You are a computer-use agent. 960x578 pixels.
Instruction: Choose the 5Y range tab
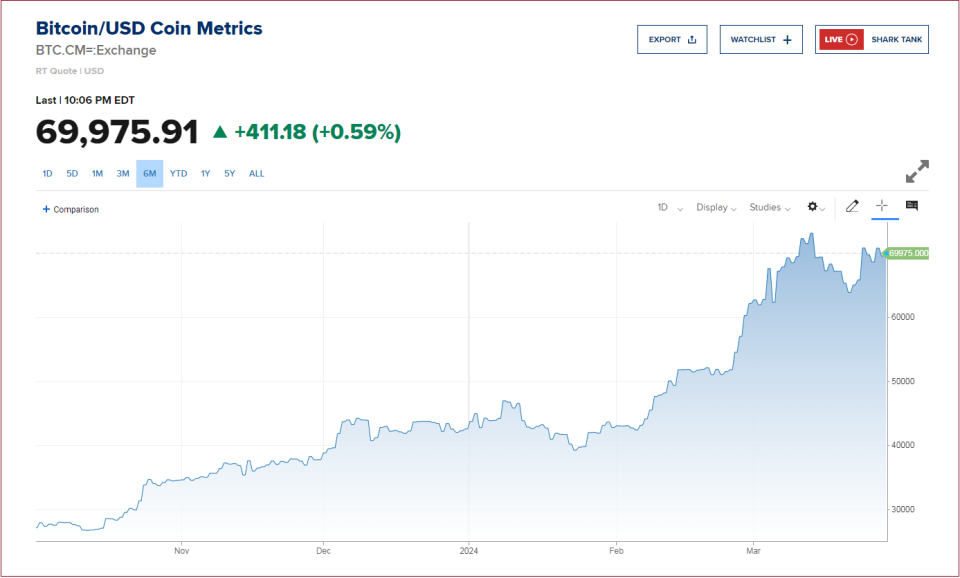coord(230,174)
